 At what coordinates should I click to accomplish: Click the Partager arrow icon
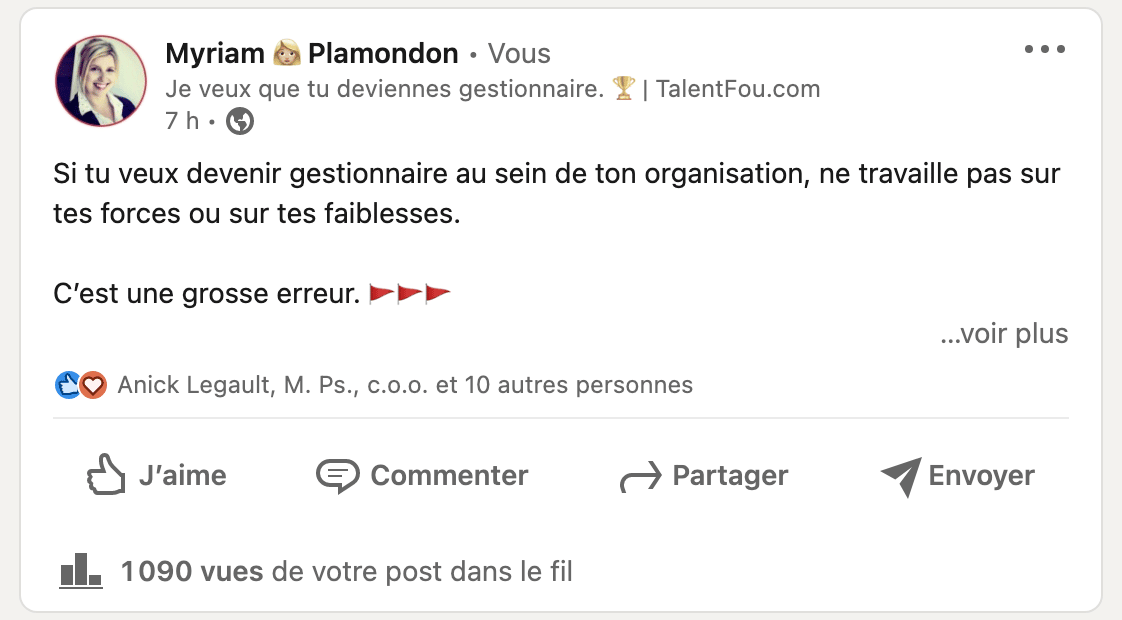click(640, 478)
